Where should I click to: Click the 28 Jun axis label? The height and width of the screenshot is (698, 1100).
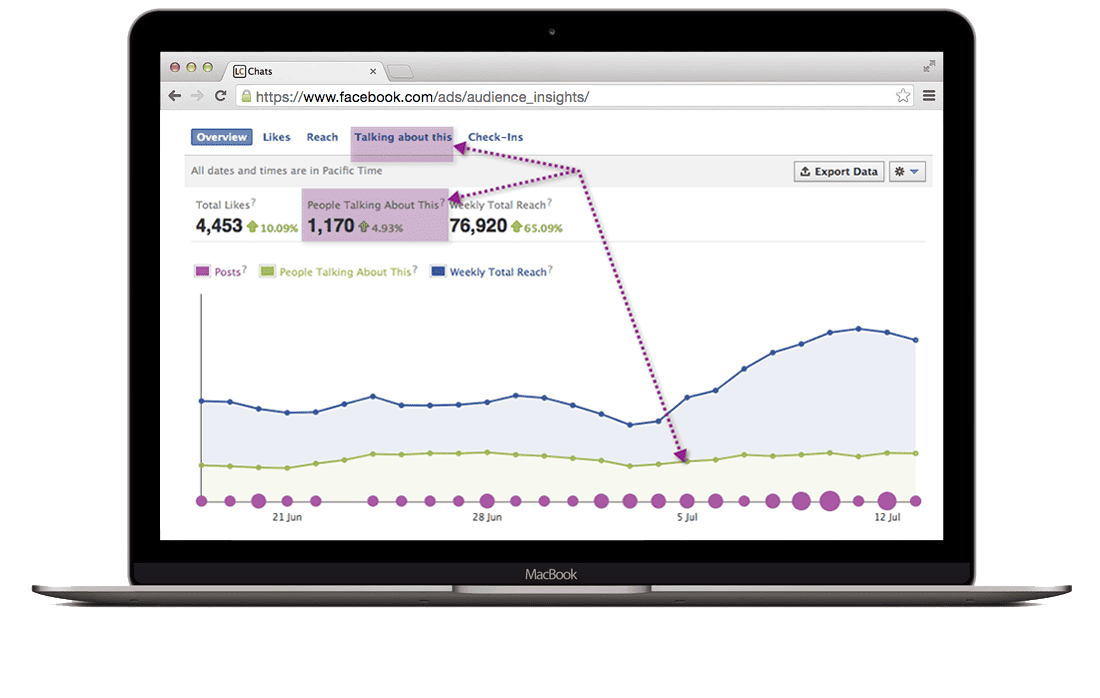pyautogui.click(x=487, y=517)
